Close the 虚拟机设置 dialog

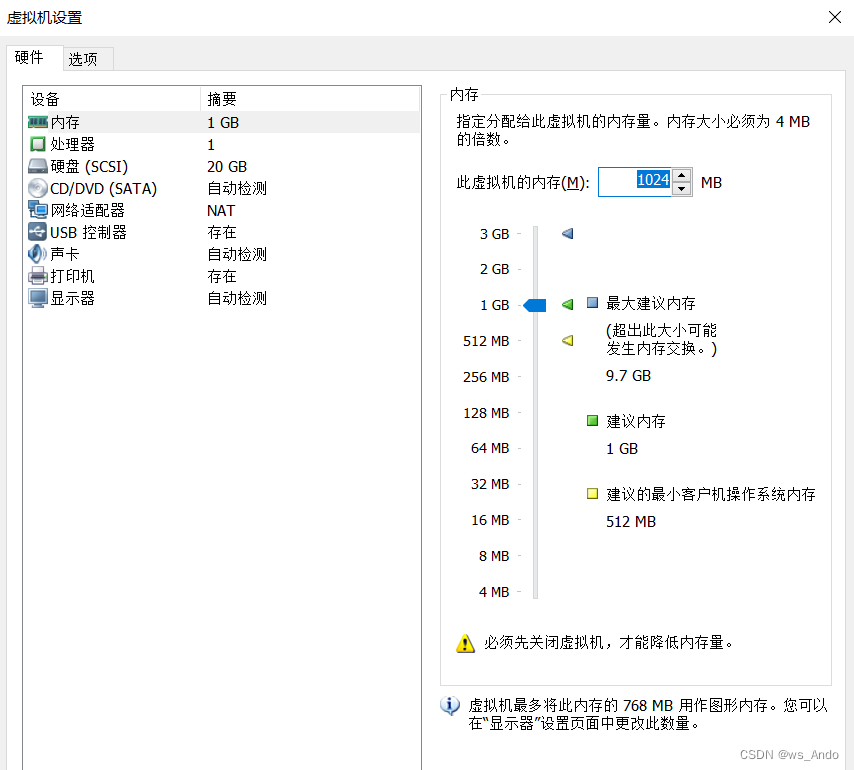pyautogui.click(x=835, y=17)
